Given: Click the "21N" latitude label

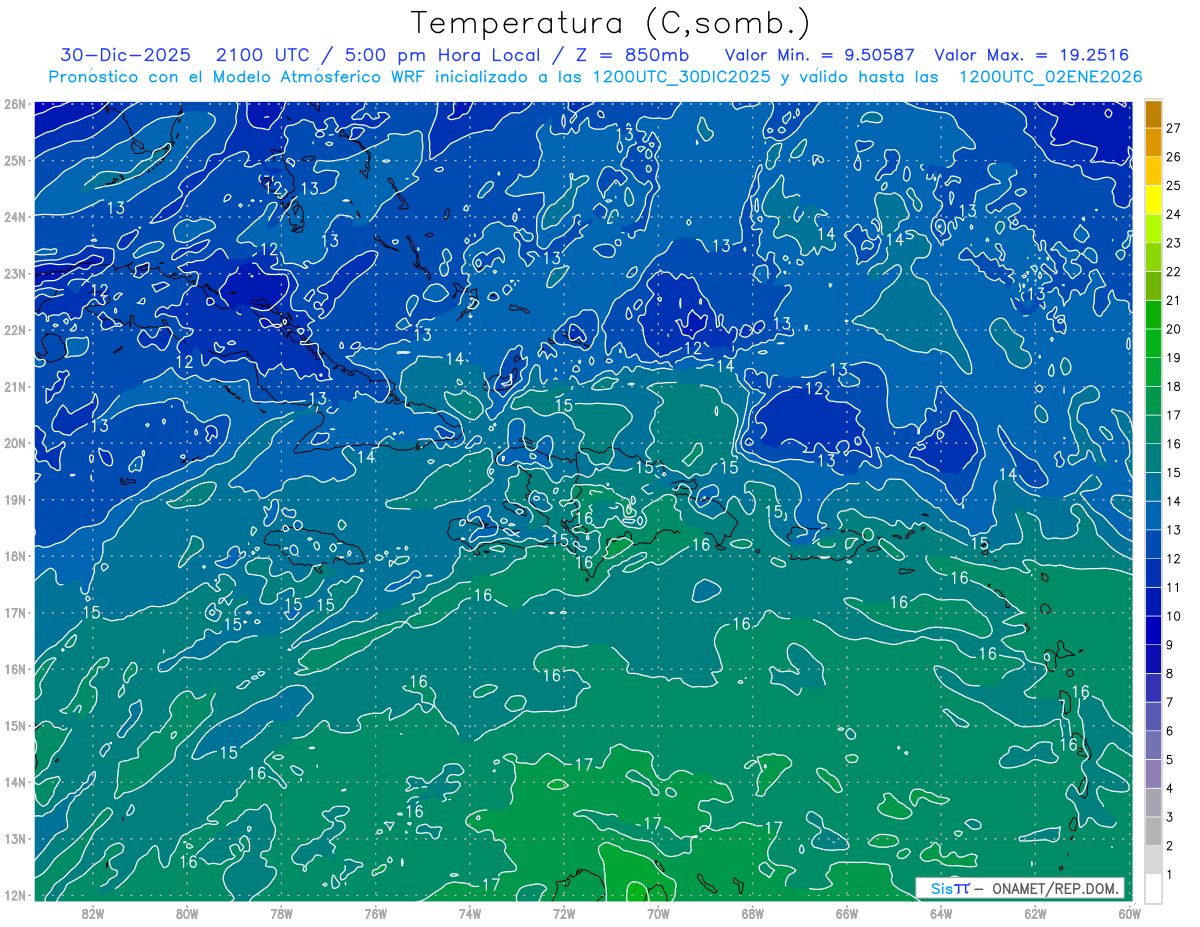Looking at the screenshot, I should pos(14,386).
